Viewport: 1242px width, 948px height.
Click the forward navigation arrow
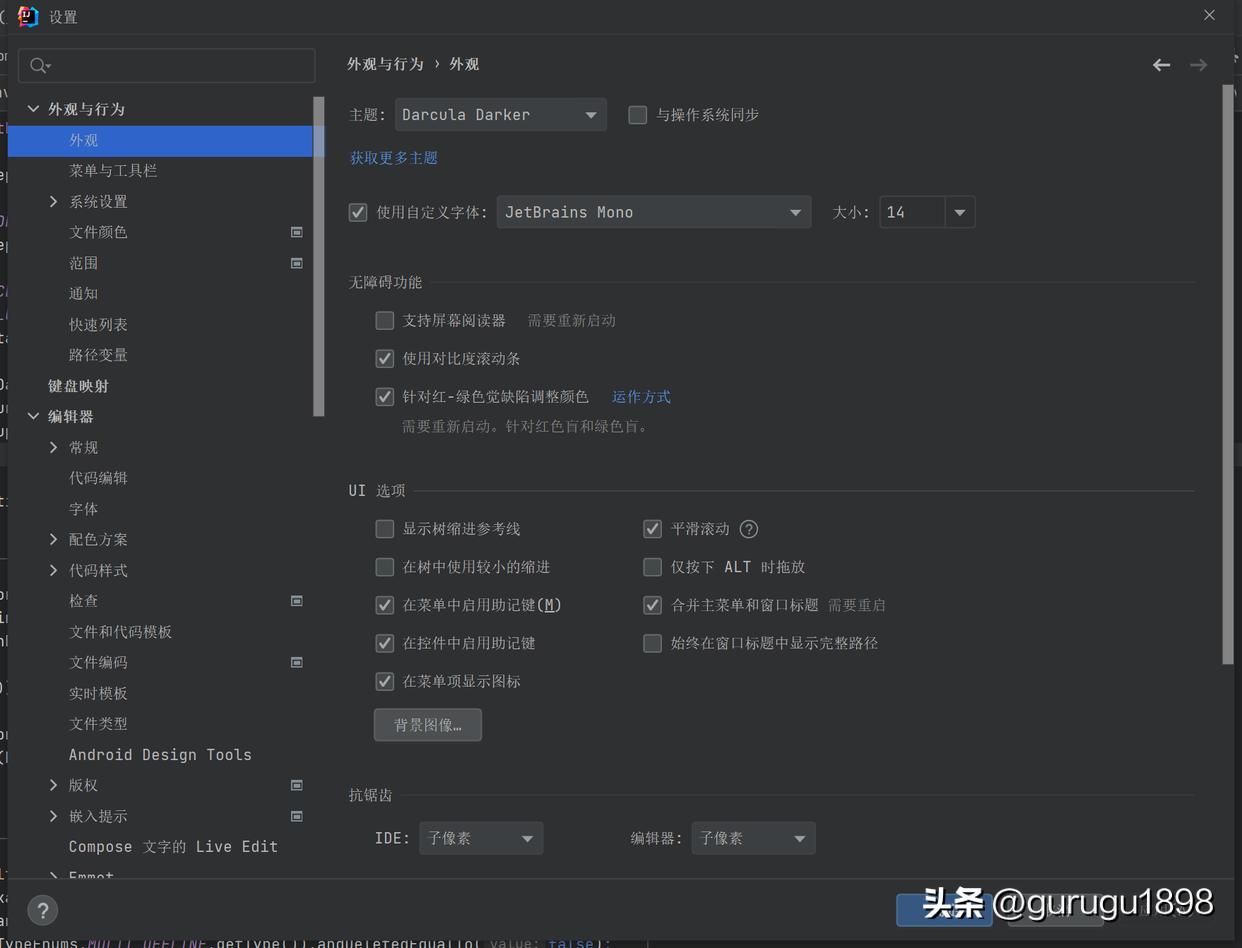pos(1198,64)
